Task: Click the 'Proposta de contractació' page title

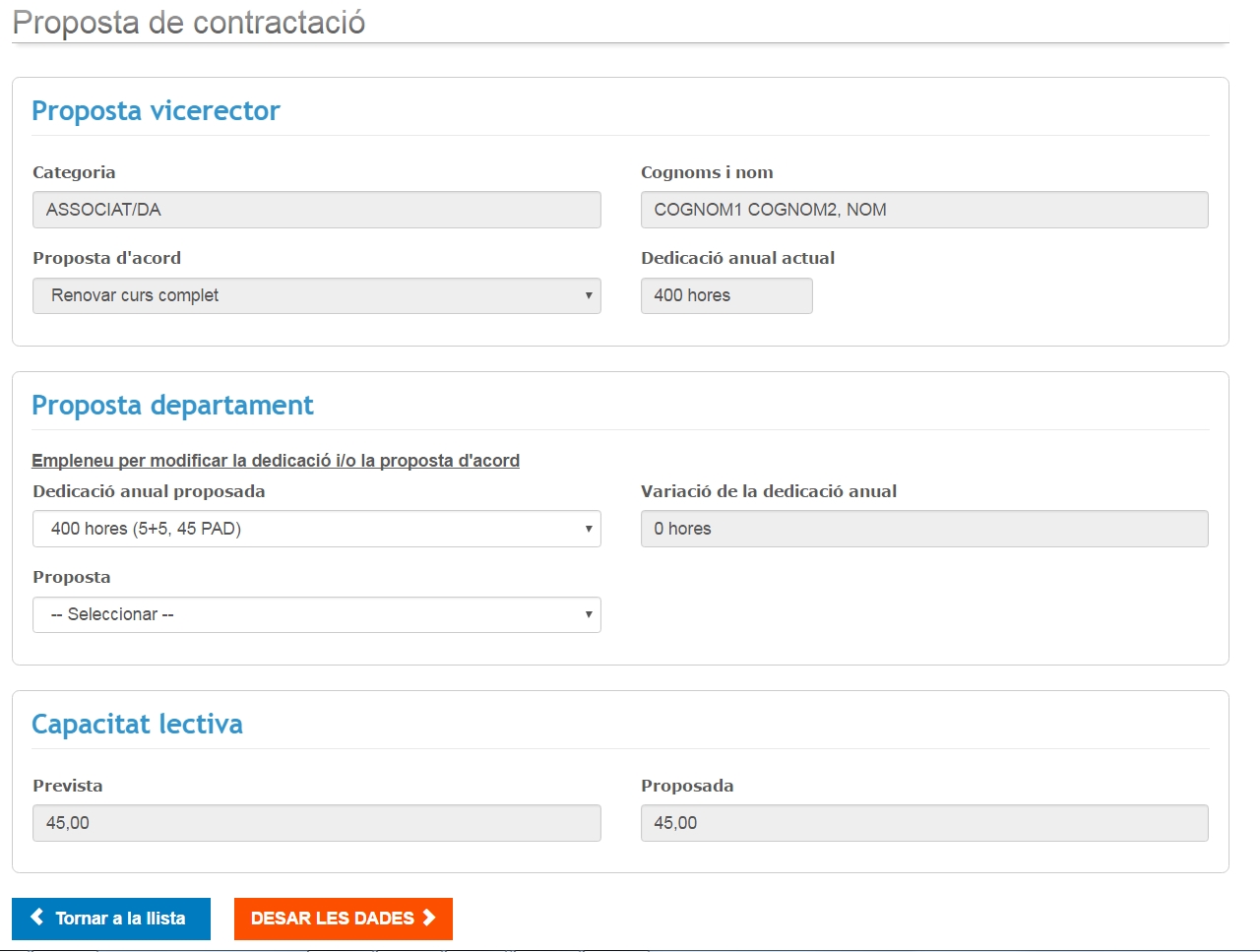Action: click(x=188, y=23)
